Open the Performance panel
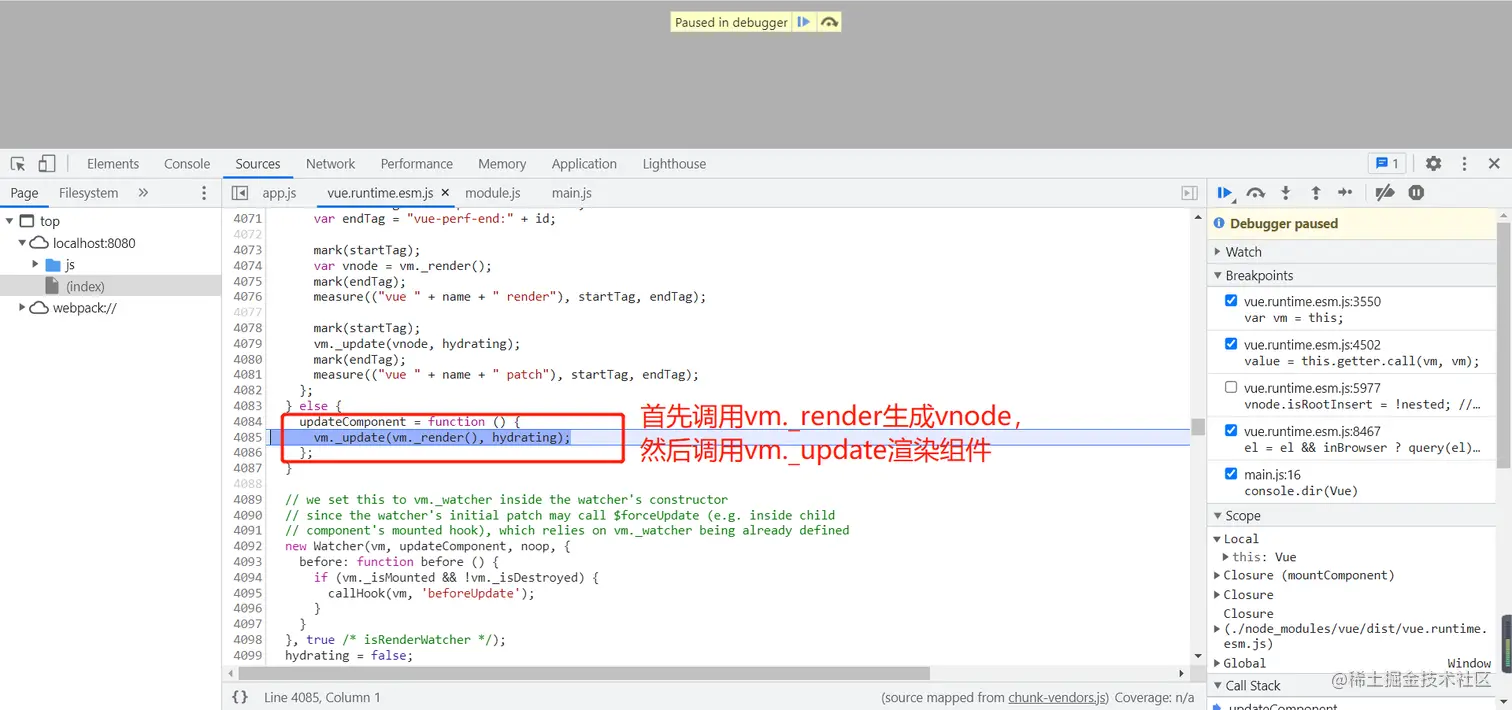 pyautogui.click(x=417, y=164)
